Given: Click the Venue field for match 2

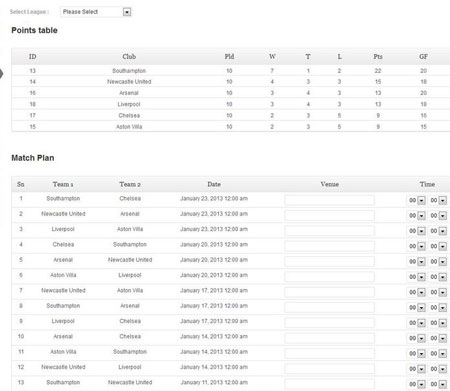Looking at the screenshot, I should click(x=329, y=216).
